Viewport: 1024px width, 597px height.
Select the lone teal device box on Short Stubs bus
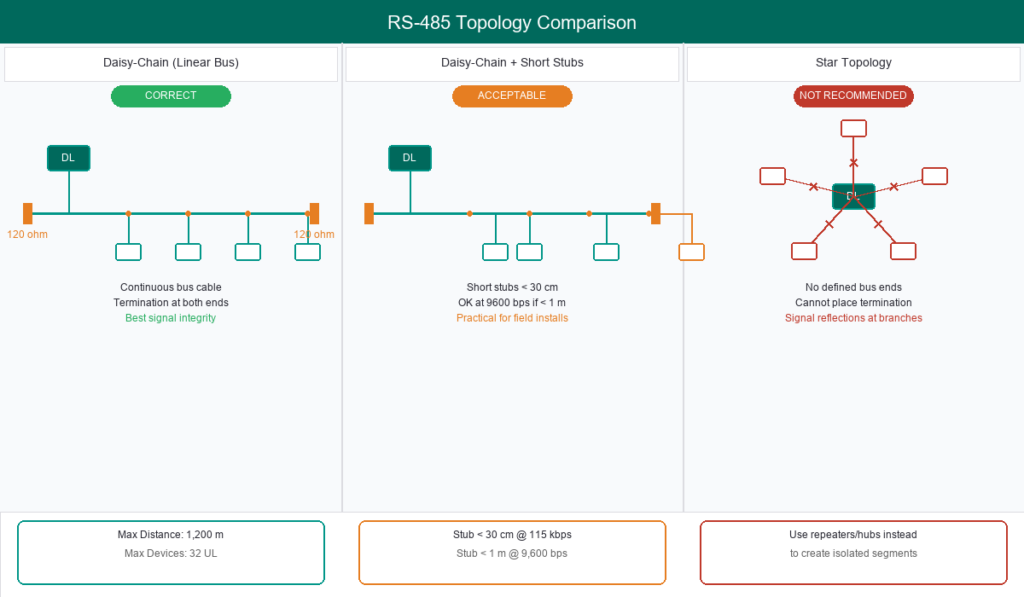(606, 252)
